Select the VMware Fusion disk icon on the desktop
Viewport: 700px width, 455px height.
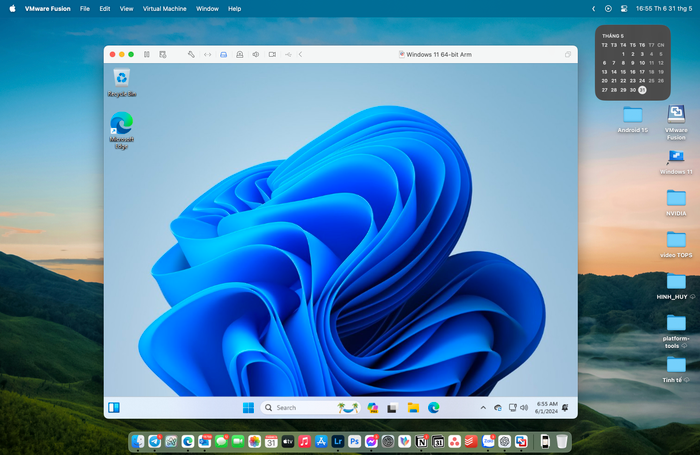tap(676, 123)
